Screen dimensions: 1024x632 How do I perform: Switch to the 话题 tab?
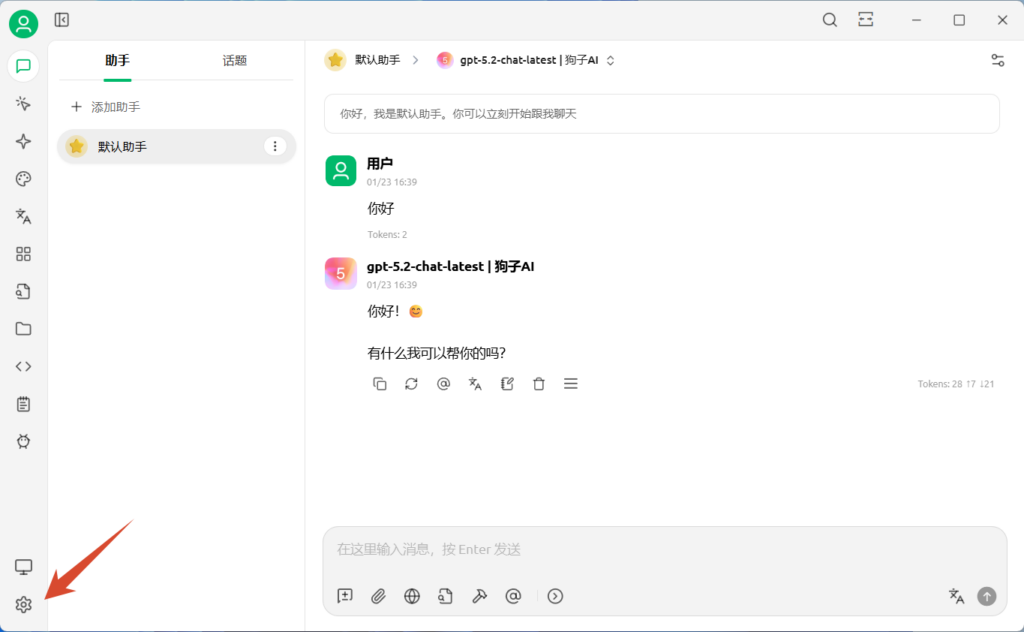234,61
